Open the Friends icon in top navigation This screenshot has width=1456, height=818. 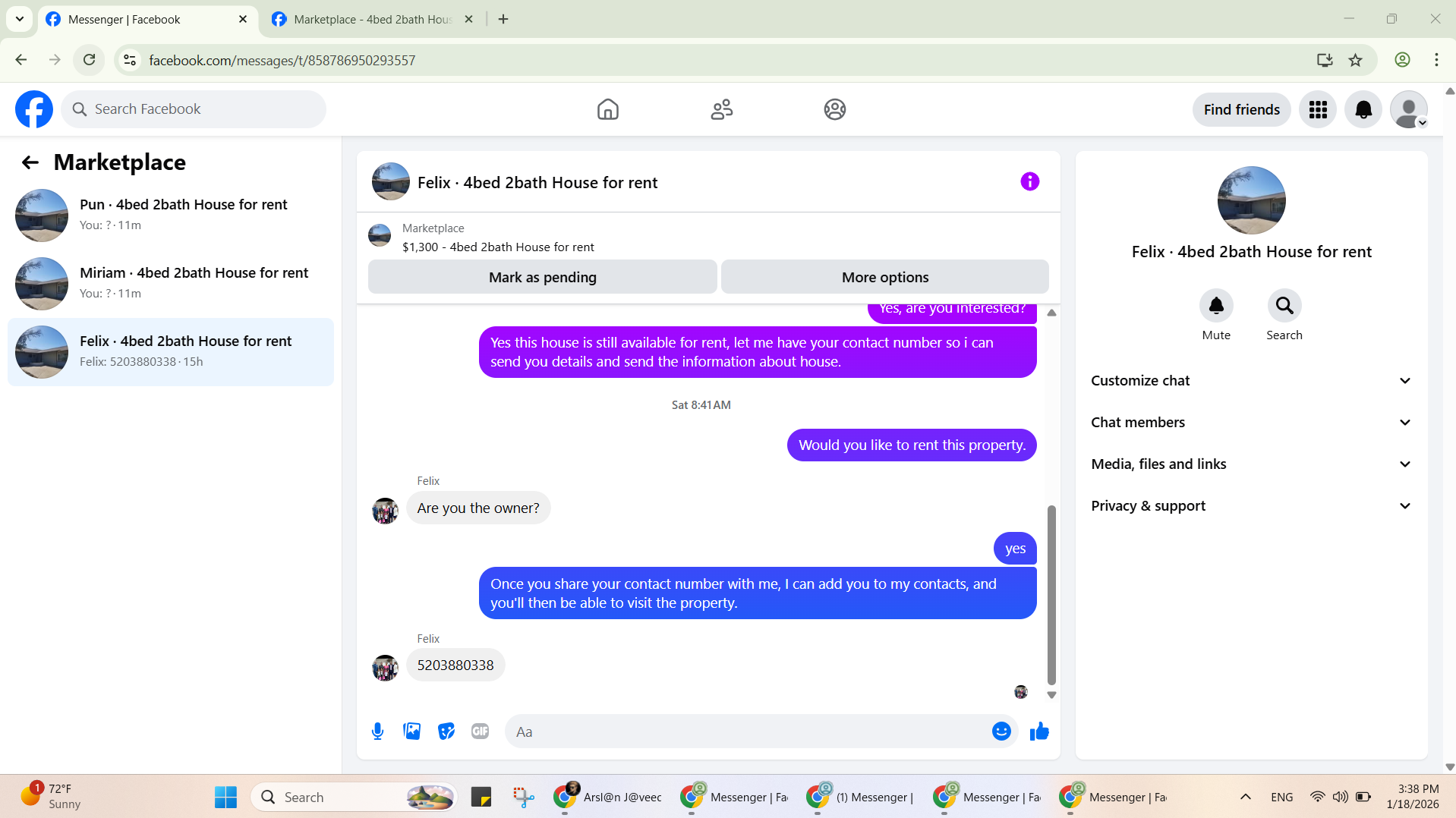coord(721,109)
